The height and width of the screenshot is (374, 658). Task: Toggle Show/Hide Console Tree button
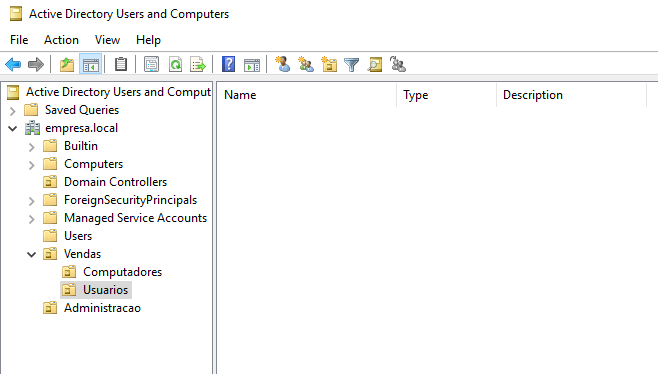click(x=91, y=65)
